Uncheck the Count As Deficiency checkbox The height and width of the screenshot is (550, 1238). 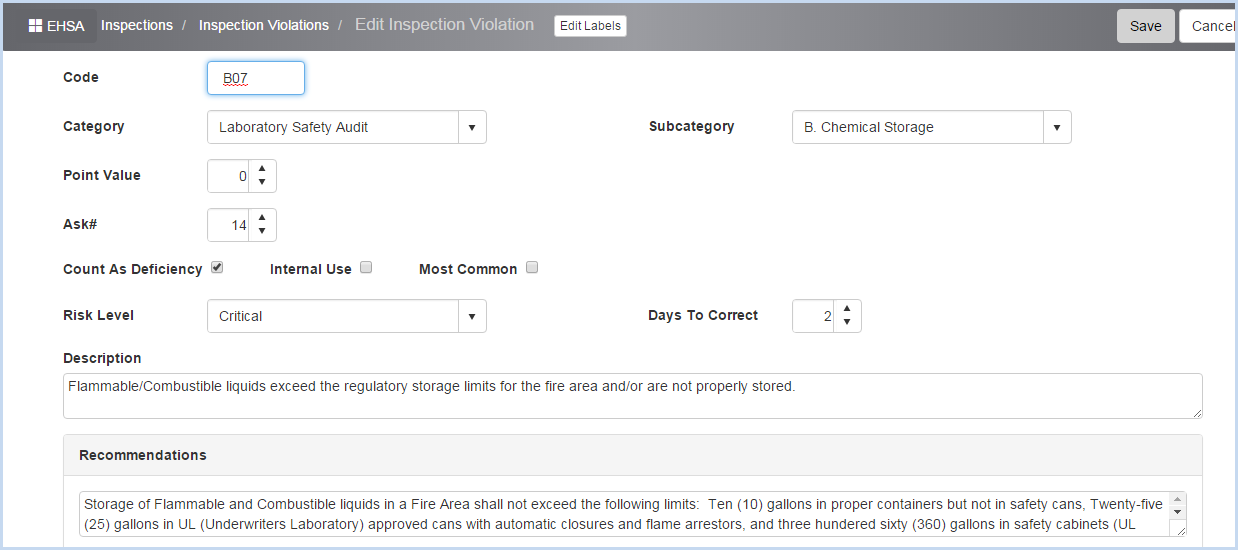tap(217, 268)
